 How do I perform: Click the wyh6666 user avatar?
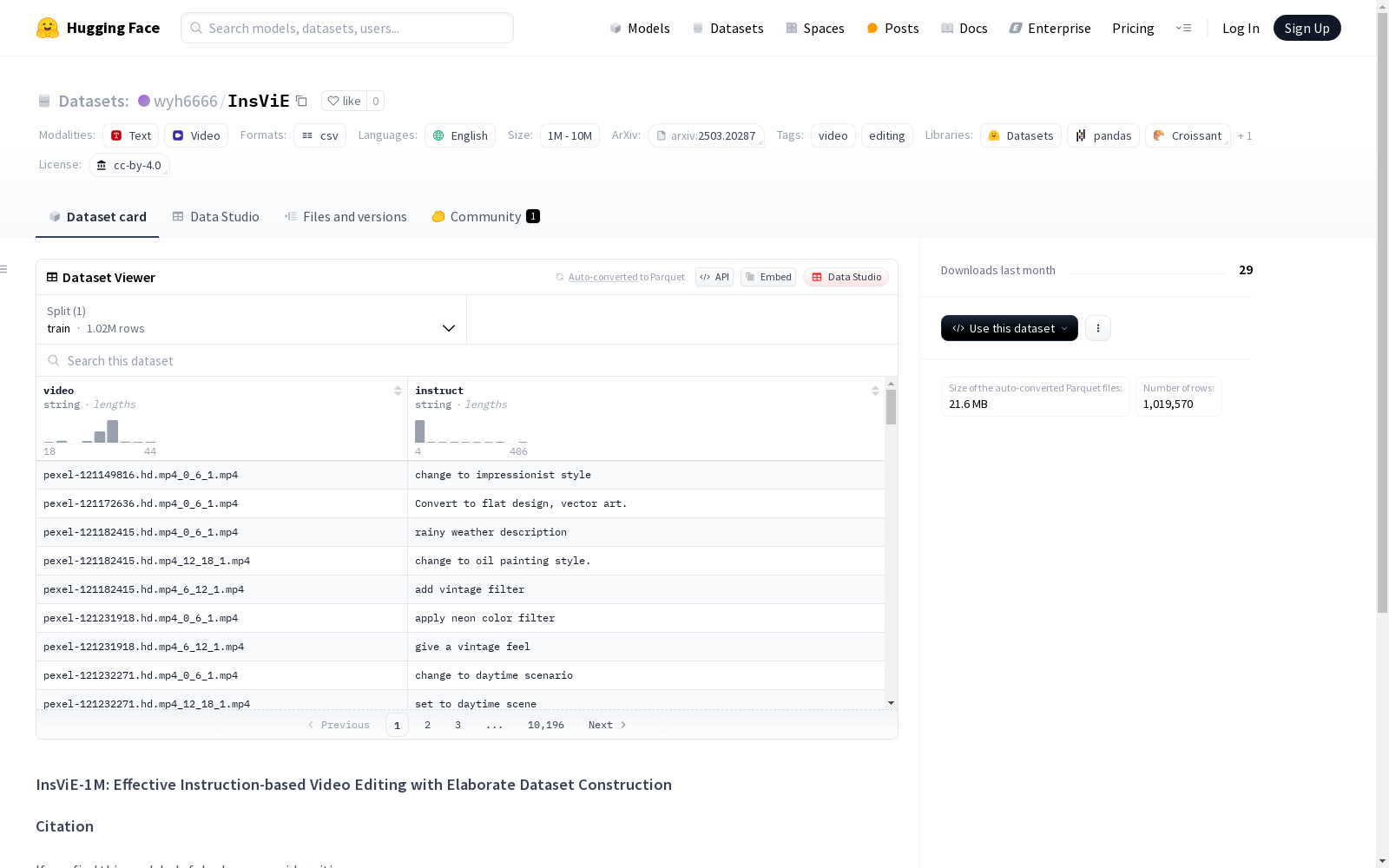[x=144, y=101]
